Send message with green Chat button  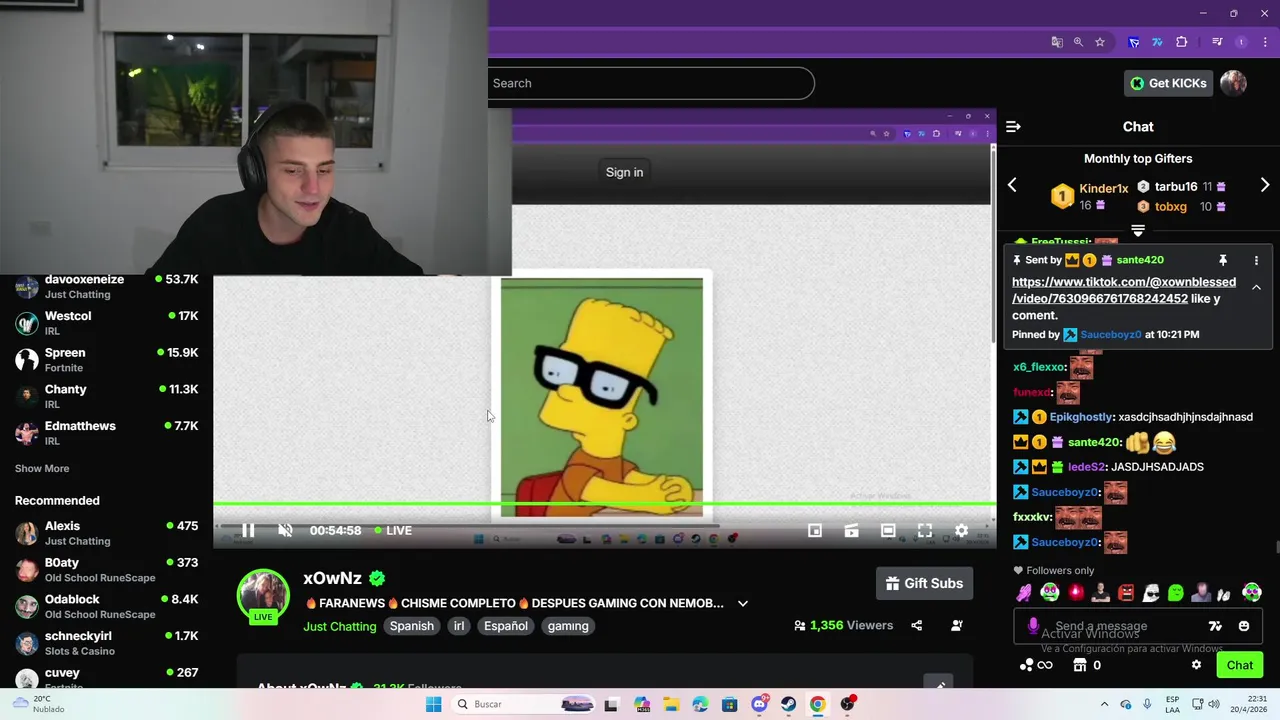click(x=1240, y=665)
